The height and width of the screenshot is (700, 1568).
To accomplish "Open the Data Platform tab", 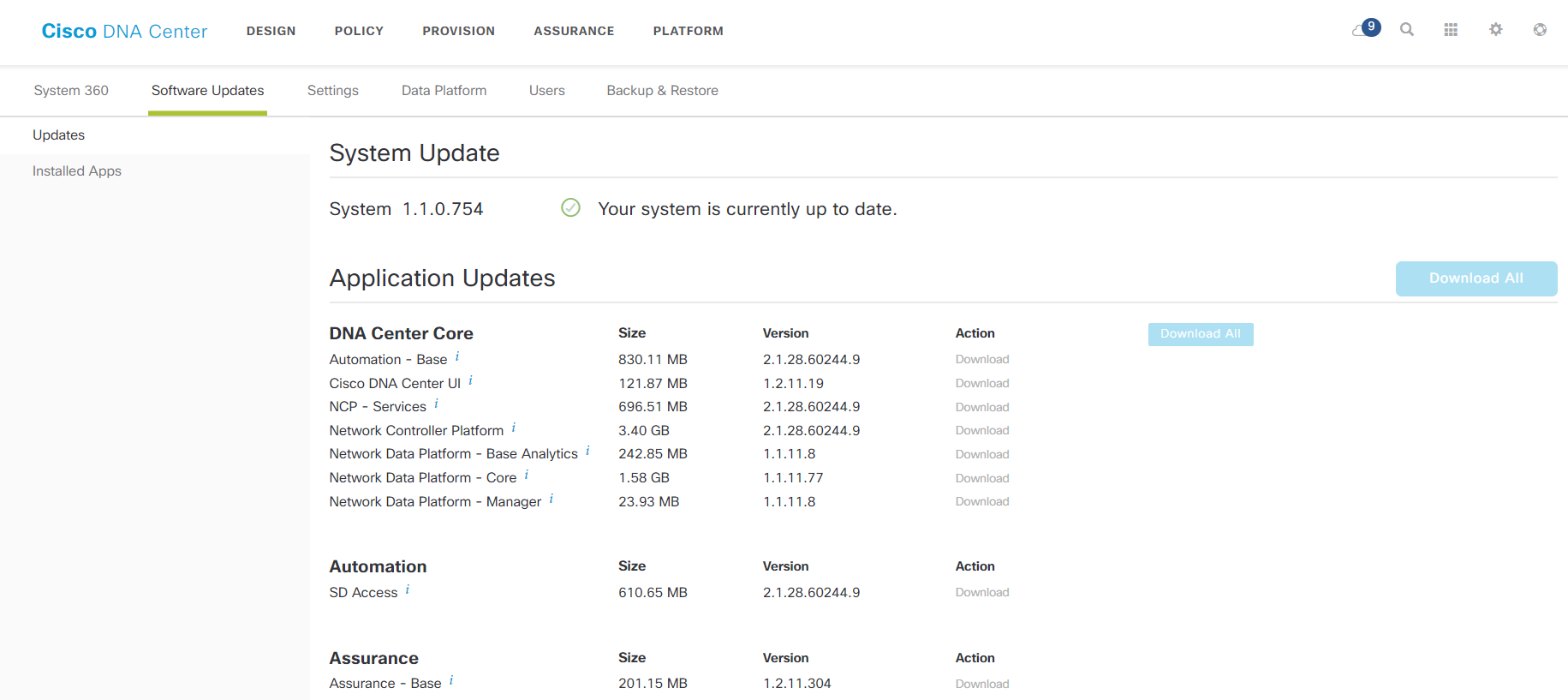I will [444, 91].
